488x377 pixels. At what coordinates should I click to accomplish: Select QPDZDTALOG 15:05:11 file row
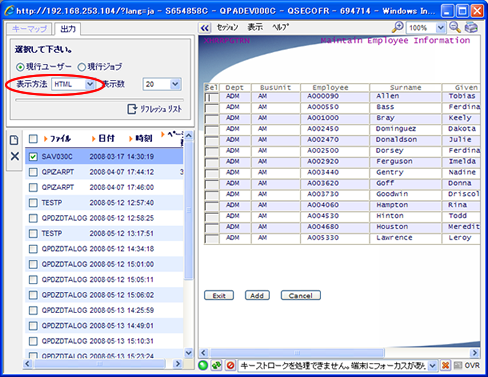104,279
